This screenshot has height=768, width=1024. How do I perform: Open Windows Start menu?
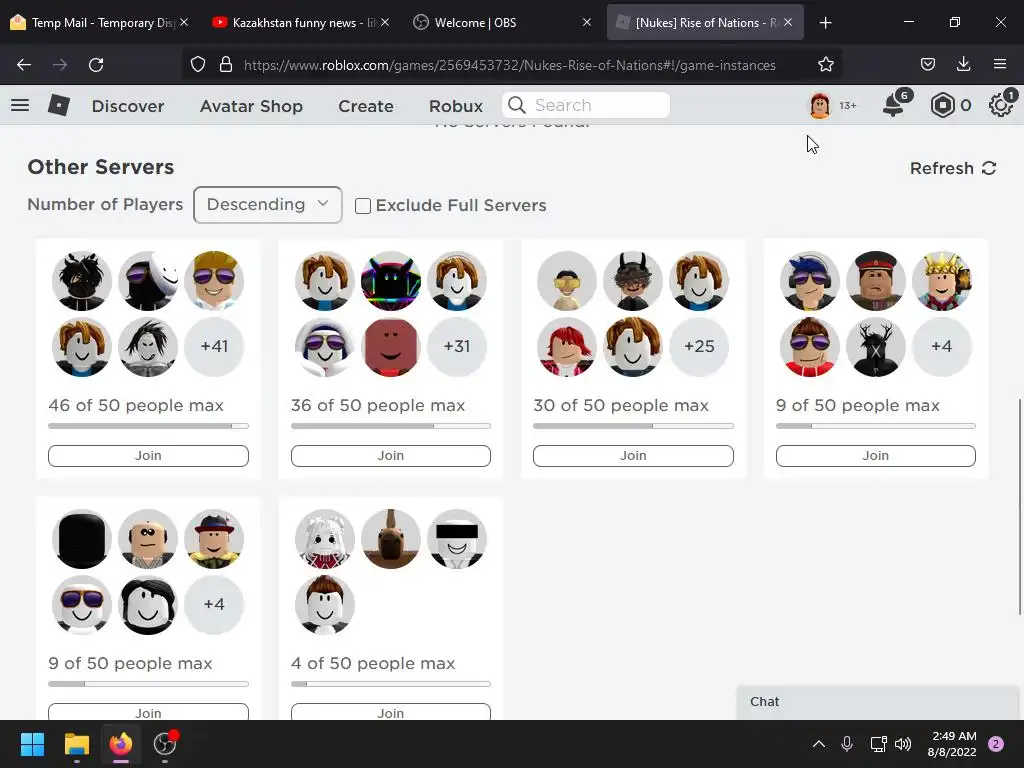32,744
